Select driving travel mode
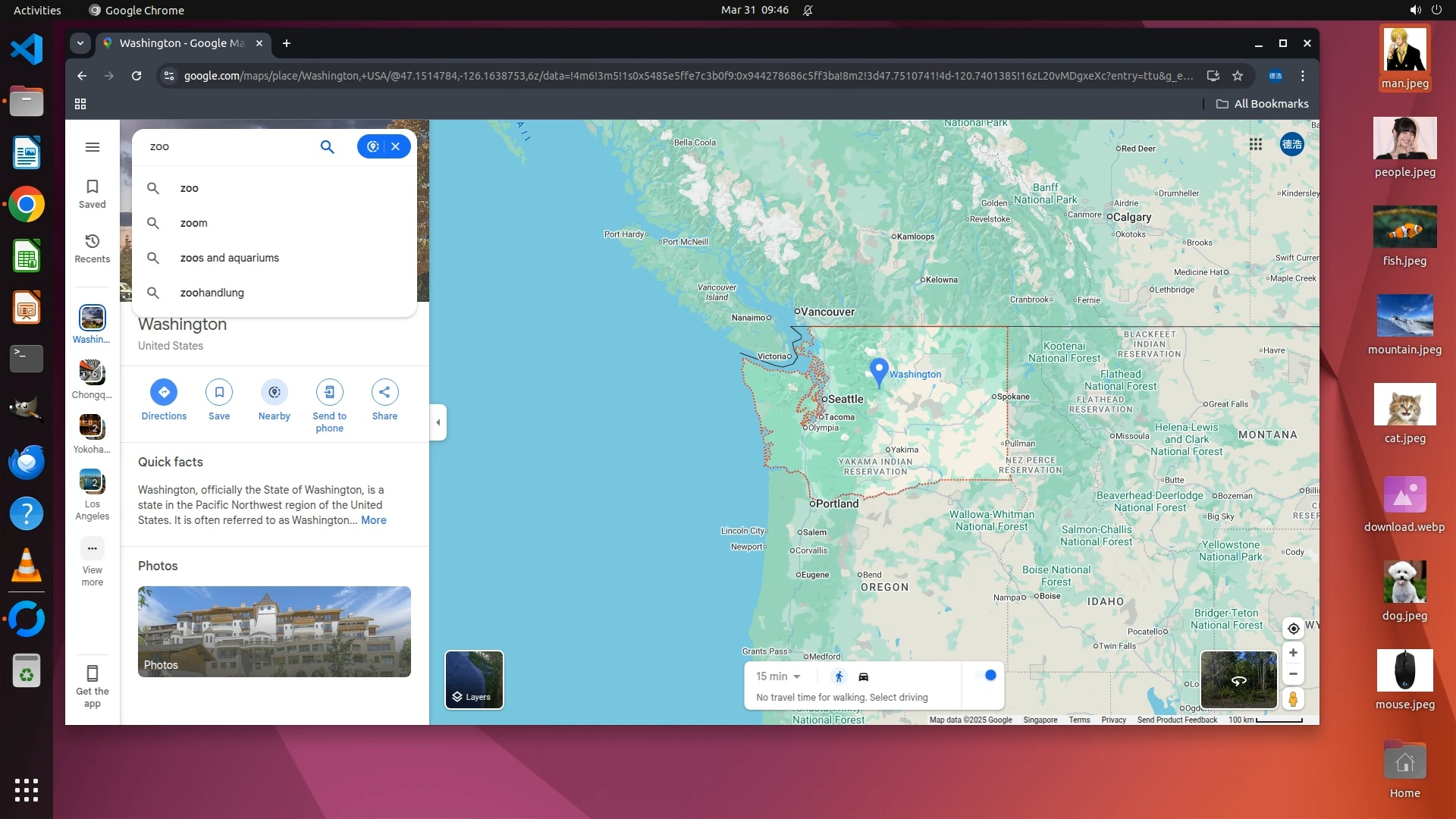 click(863, 676)
